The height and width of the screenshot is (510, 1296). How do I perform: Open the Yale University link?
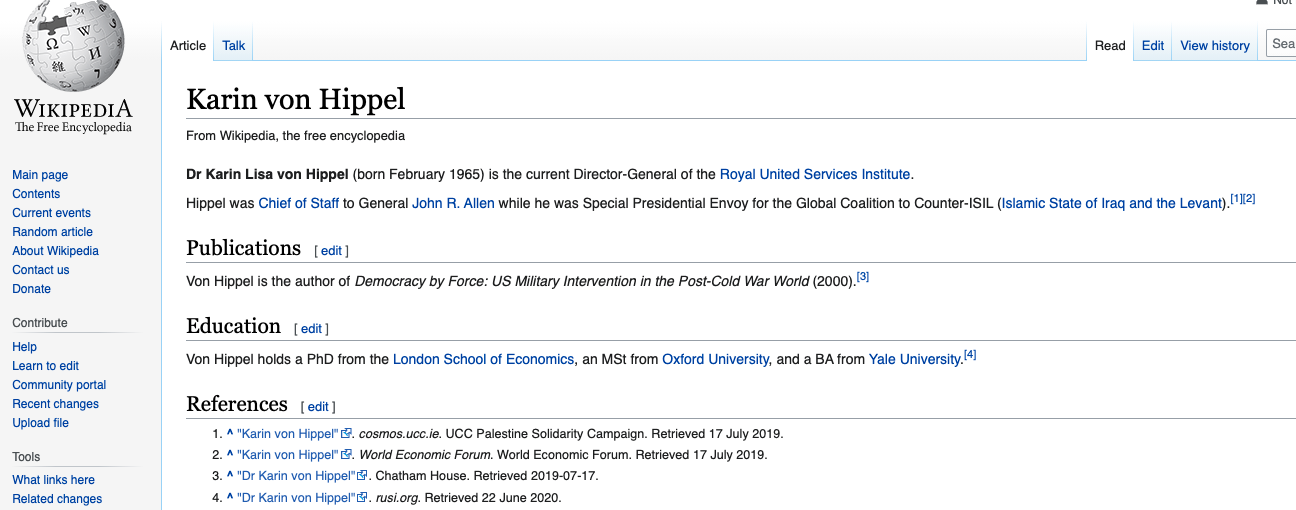(914, 359)
